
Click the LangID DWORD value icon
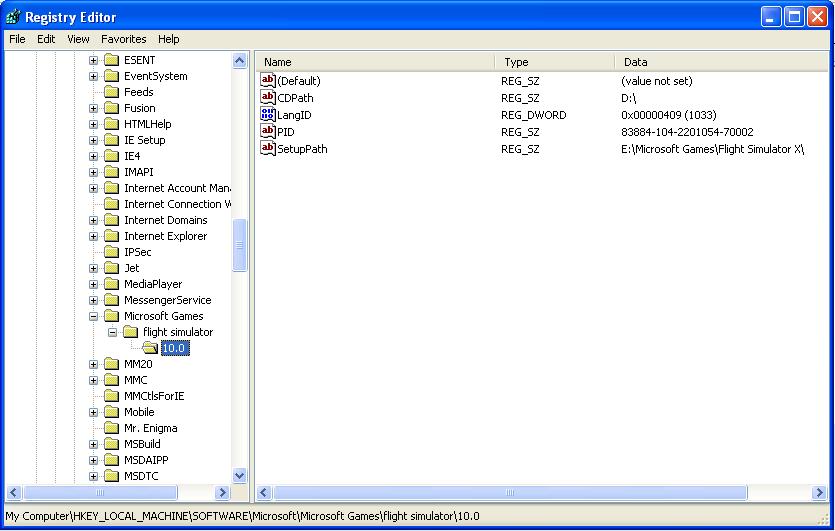point(267,115)
